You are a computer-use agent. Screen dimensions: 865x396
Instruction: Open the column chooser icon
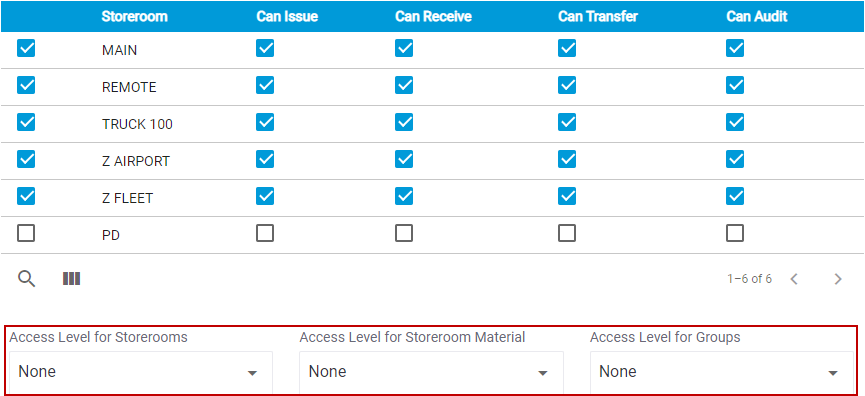pos(72,279)
